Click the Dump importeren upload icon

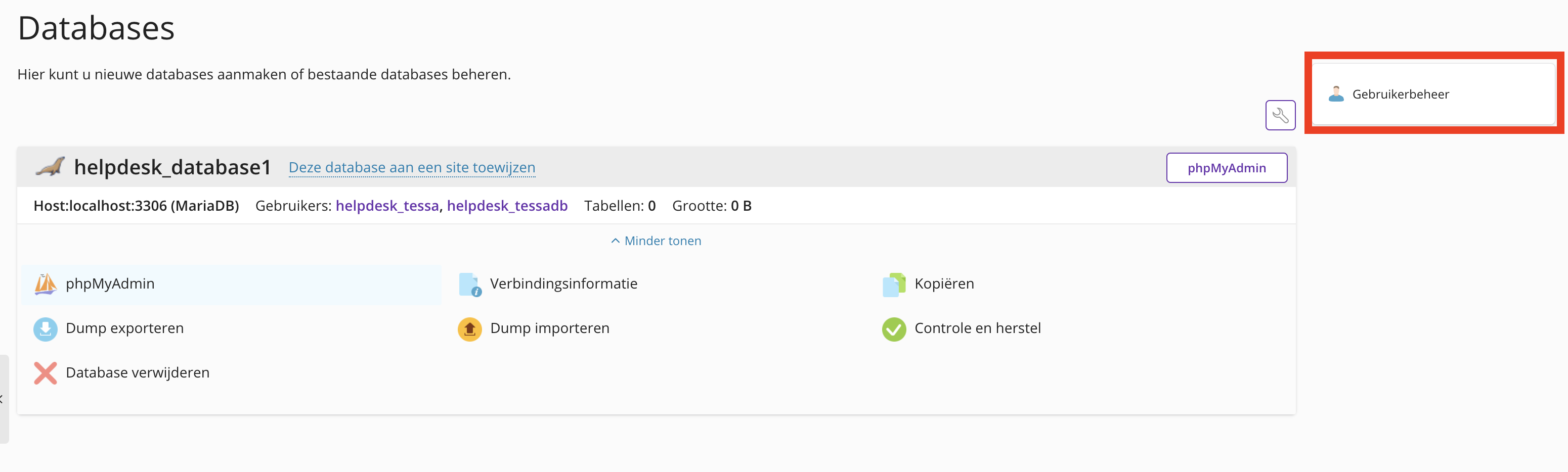(x=470, y=329)
